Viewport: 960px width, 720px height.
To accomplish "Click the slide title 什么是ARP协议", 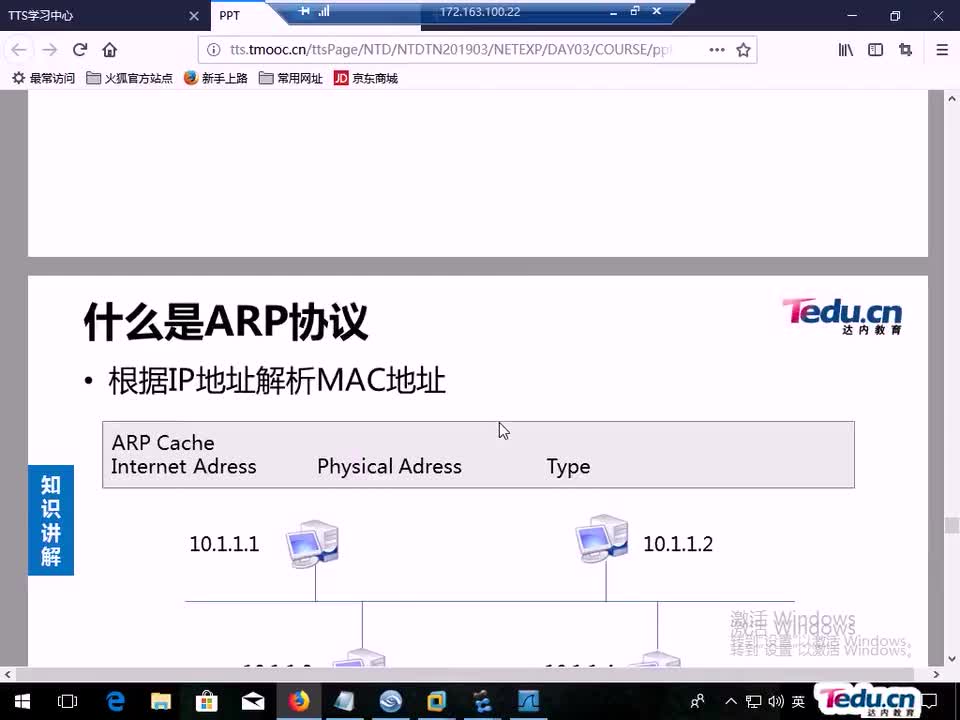I will pos(226,321).
